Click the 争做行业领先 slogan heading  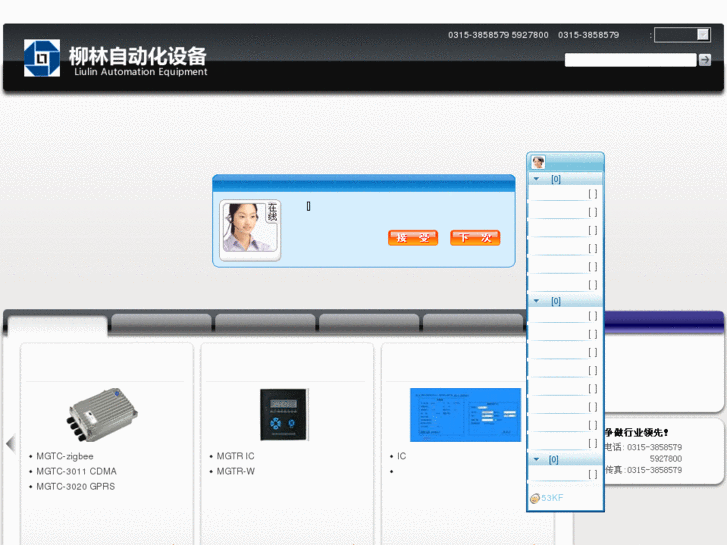tap(636, 432)
